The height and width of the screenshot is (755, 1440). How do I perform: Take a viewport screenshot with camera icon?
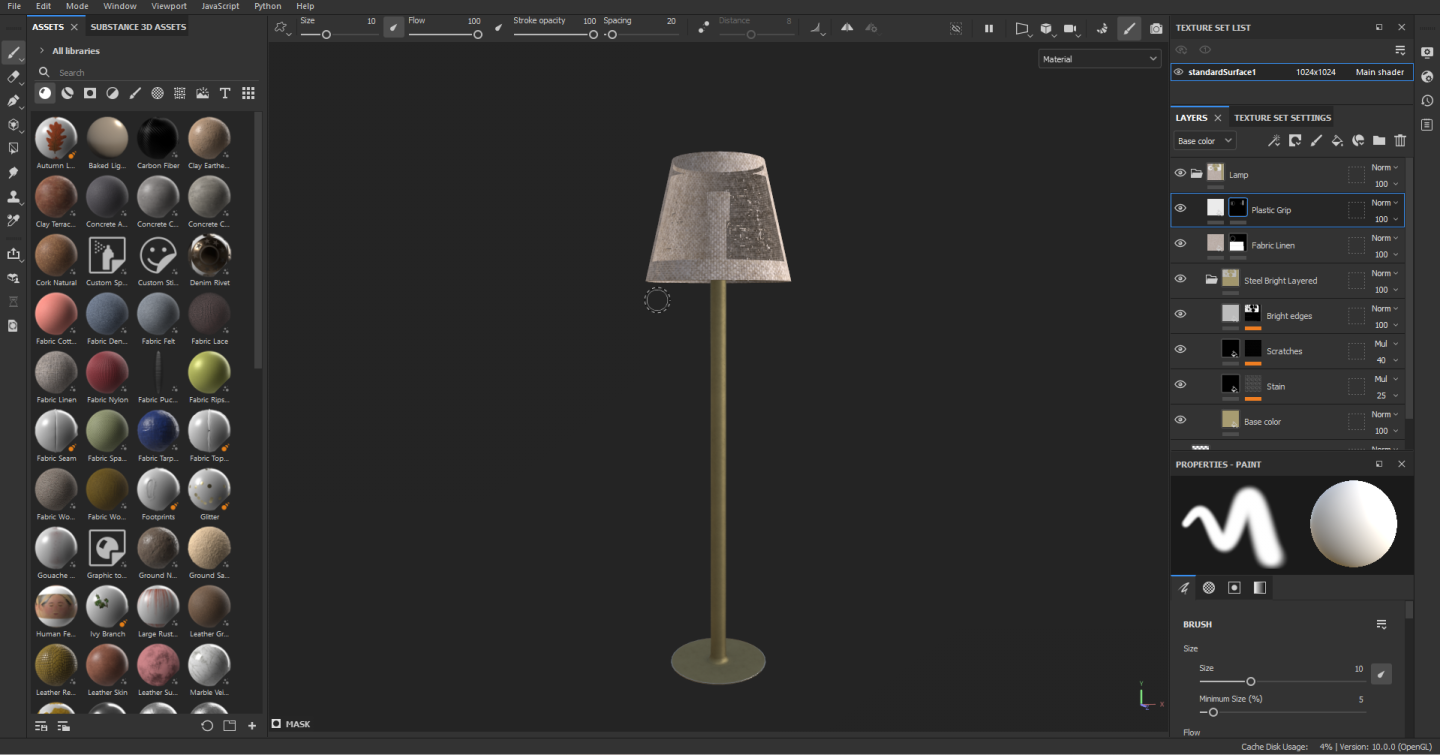tap(1156, 29)
